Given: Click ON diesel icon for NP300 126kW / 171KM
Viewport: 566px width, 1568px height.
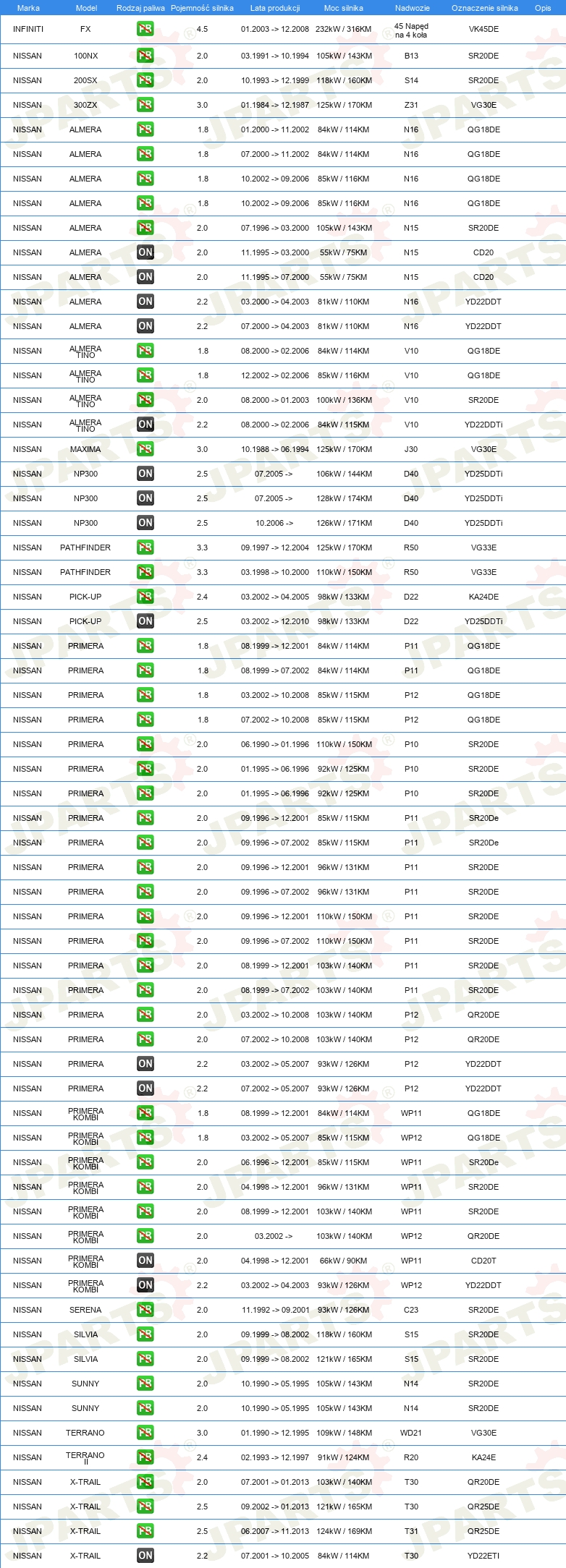Looking at the screenshot, I should click(145, 523).
